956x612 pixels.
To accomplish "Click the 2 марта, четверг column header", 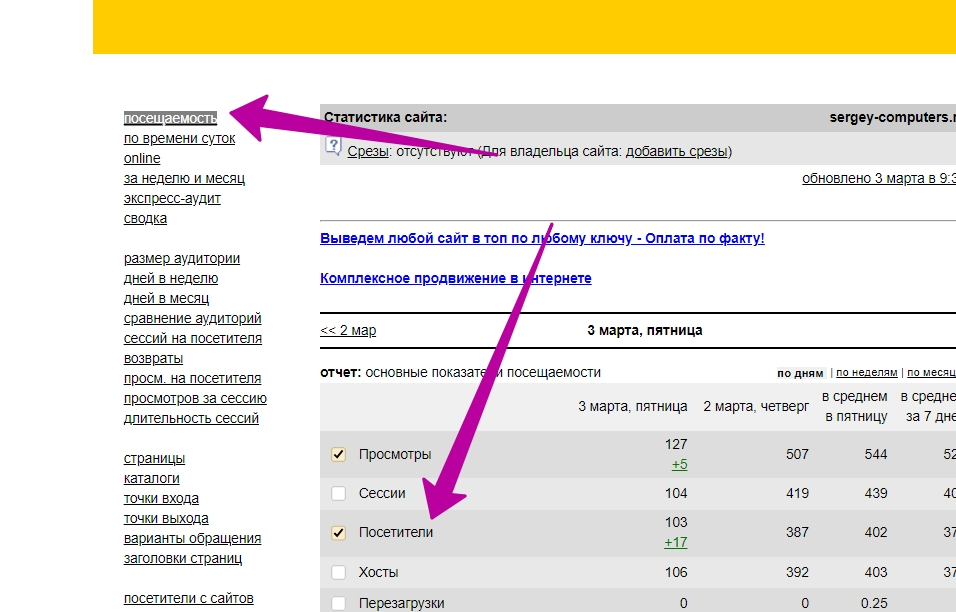I will click(x=756, y=407).
